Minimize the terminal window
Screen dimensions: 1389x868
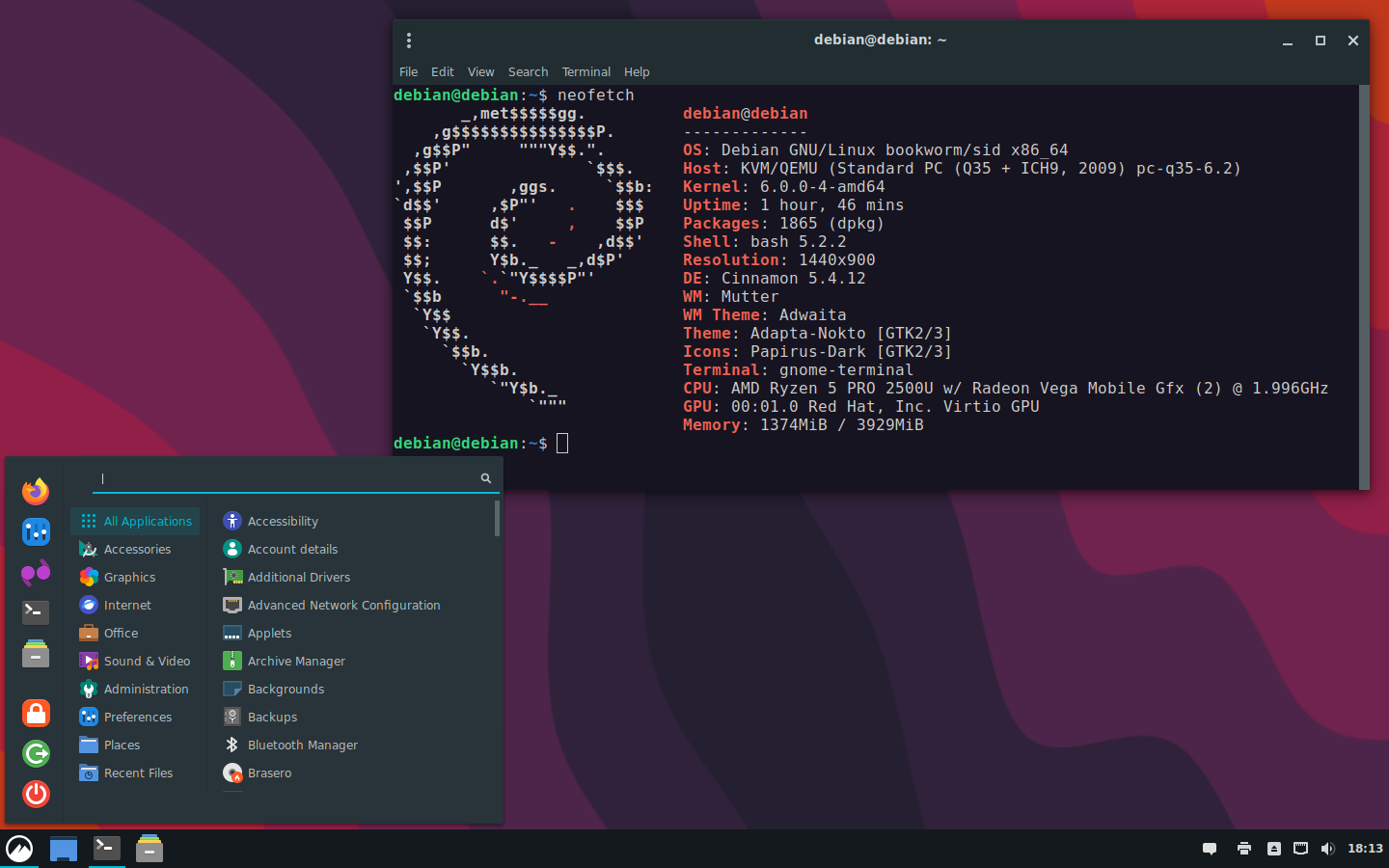pos(1288,41)
